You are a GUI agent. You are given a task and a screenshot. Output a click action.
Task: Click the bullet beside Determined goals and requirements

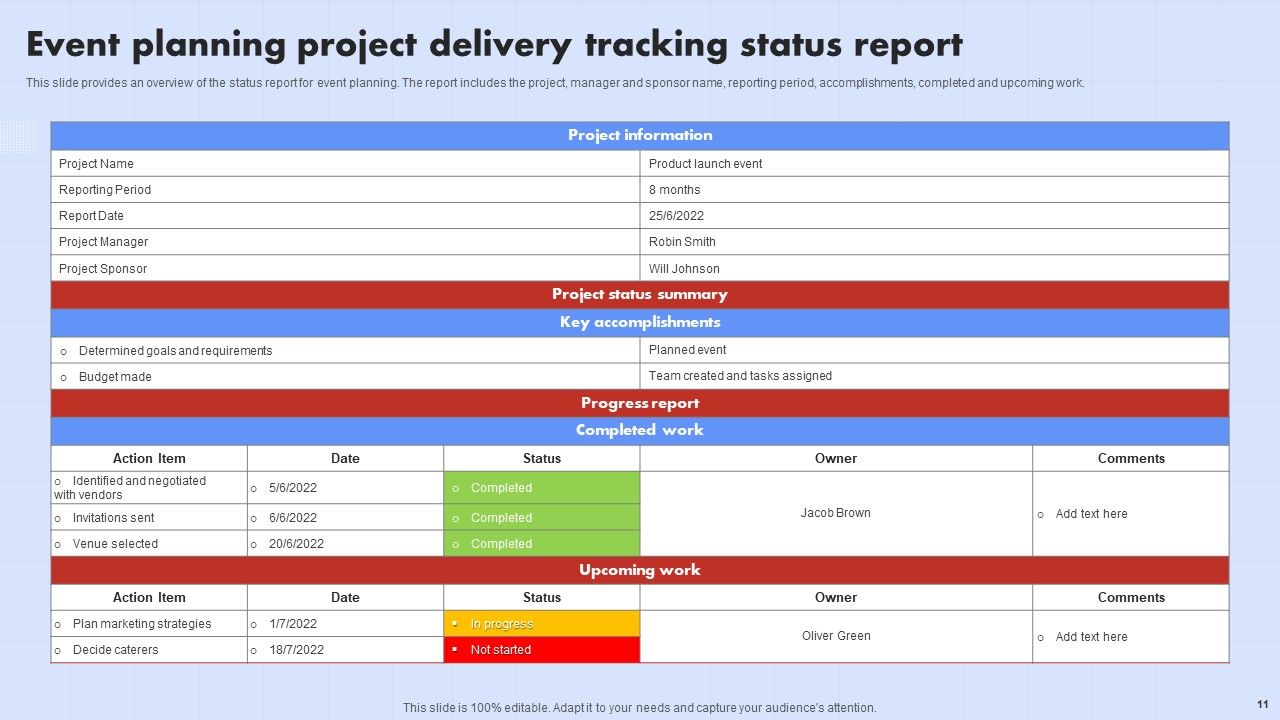tap(64, 350)
